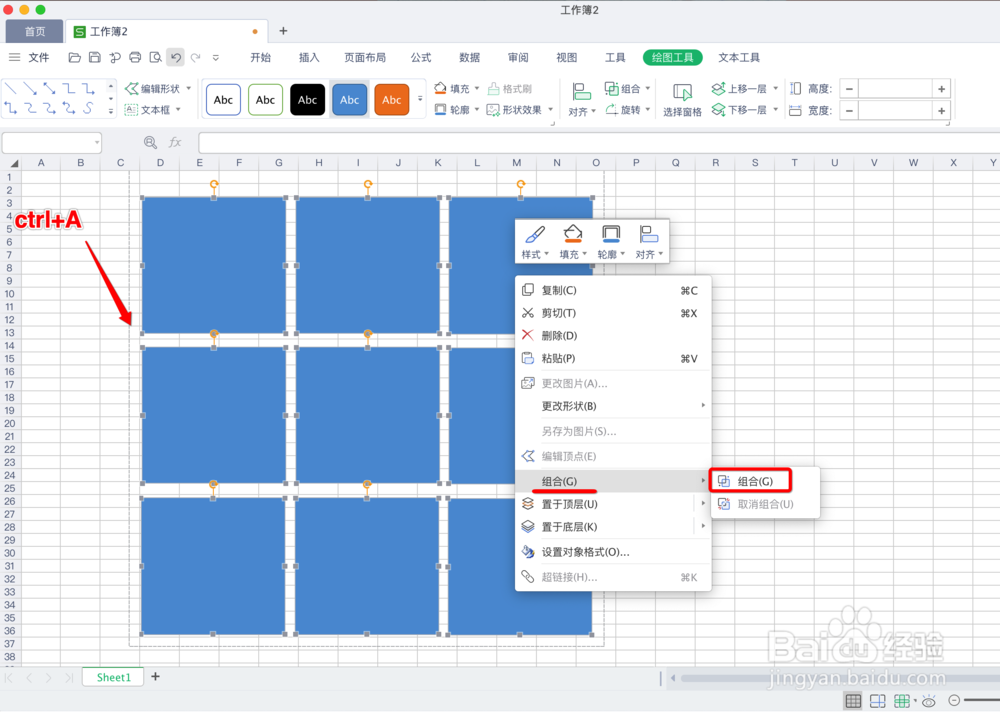Apply the white blue-outlined Abc style

[223, 100]
